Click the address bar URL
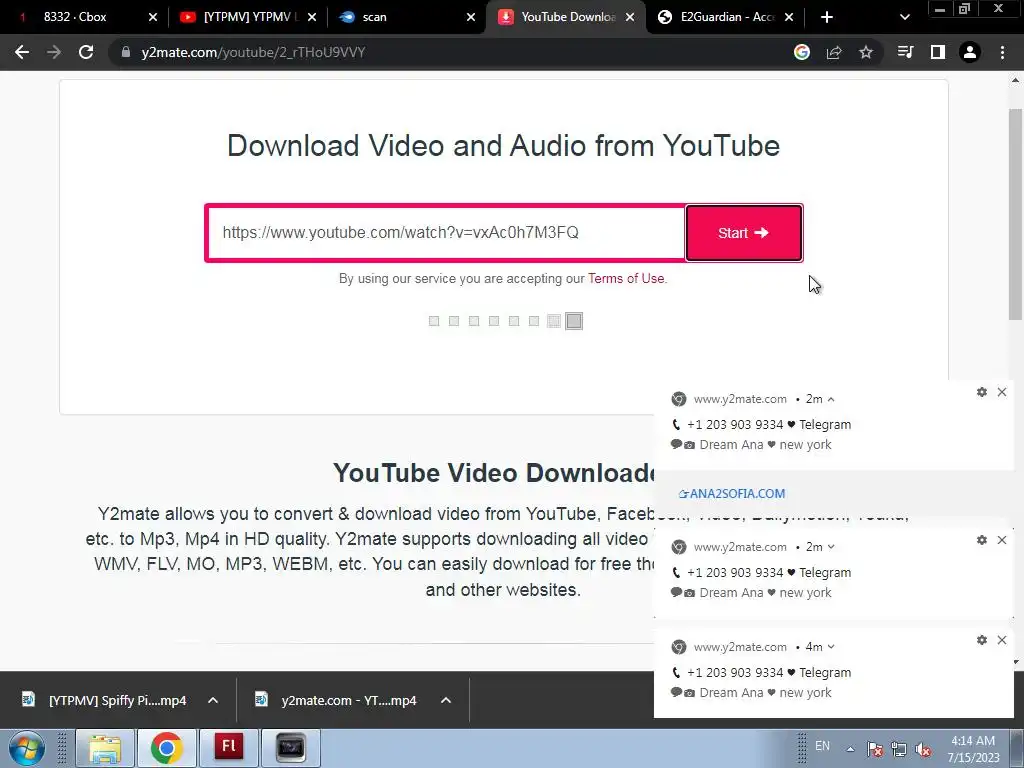The height and width of the screenshot is (768, 1024). click(x=253, y=52)
